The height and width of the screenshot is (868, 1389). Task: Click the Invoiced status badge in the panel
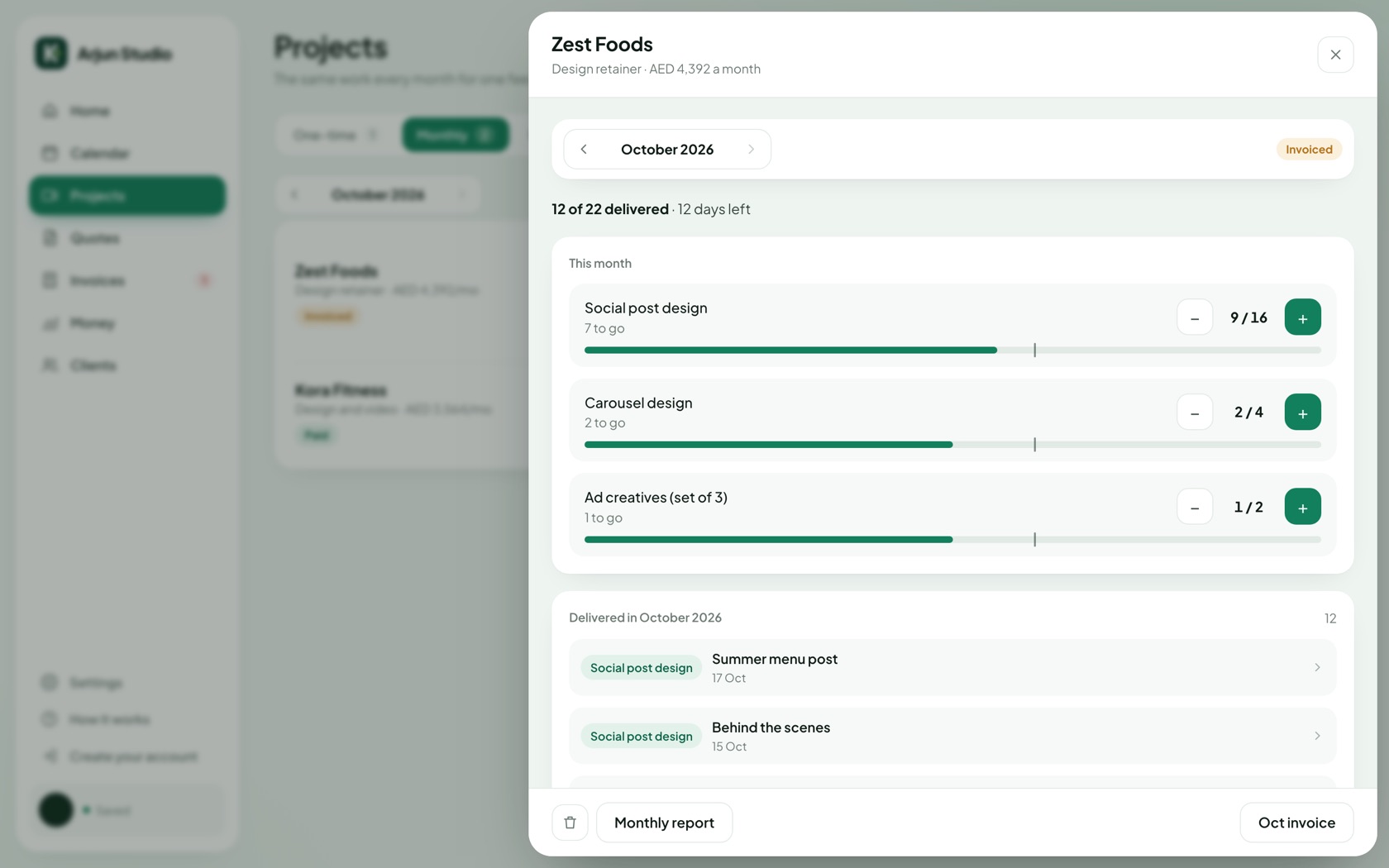[1309, 150]
